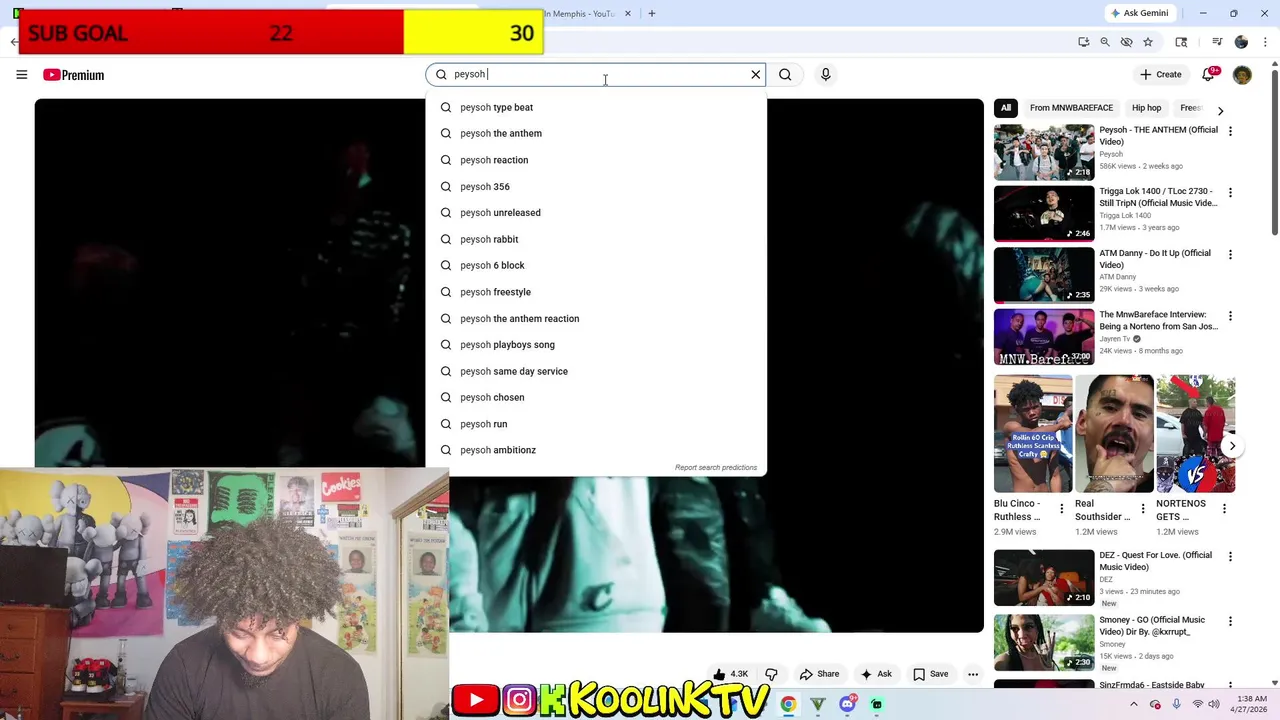Open DEZ Quest For Love video title
1280x720 pixels.
tap(1155, 561)
